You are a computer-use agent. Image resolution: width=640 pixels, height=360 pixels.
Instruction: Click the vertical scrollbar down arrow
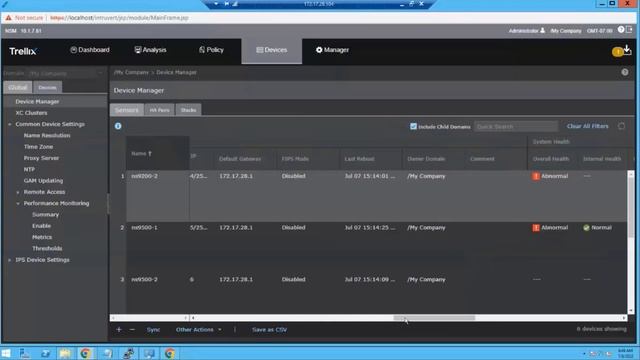631,311
